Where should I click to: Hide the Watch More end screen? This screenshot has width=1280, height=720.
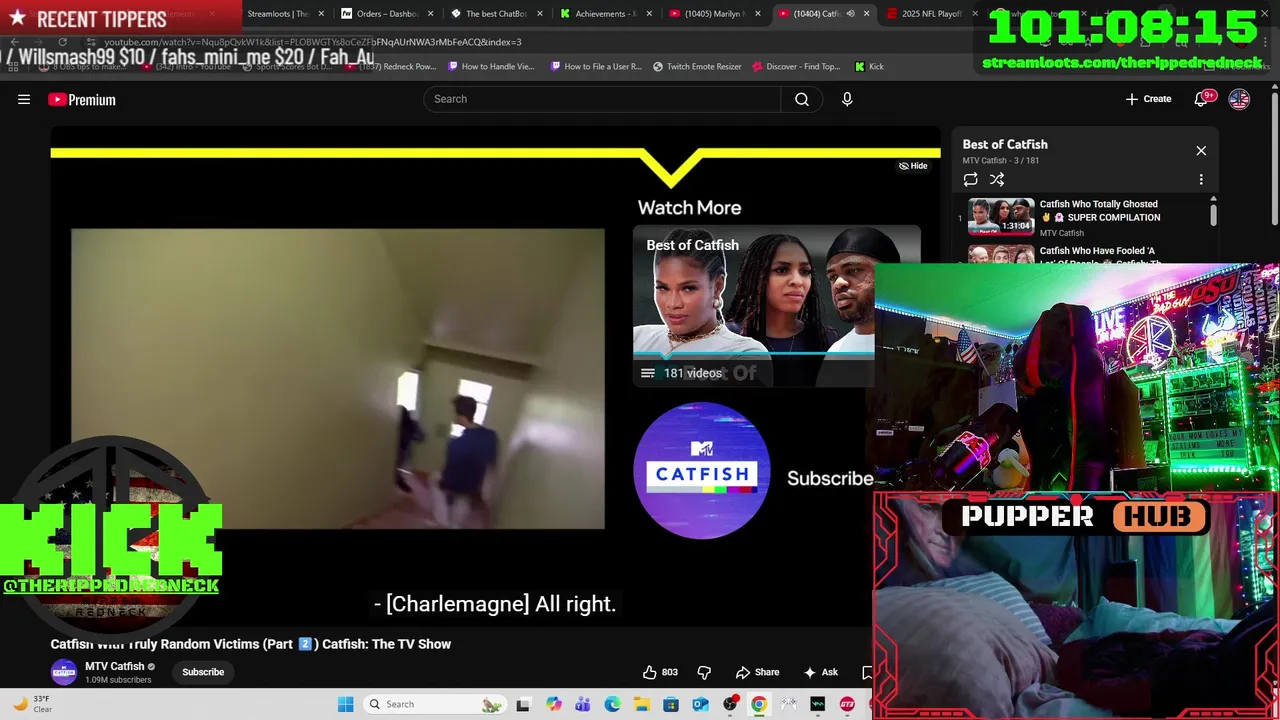pos(913,166)
